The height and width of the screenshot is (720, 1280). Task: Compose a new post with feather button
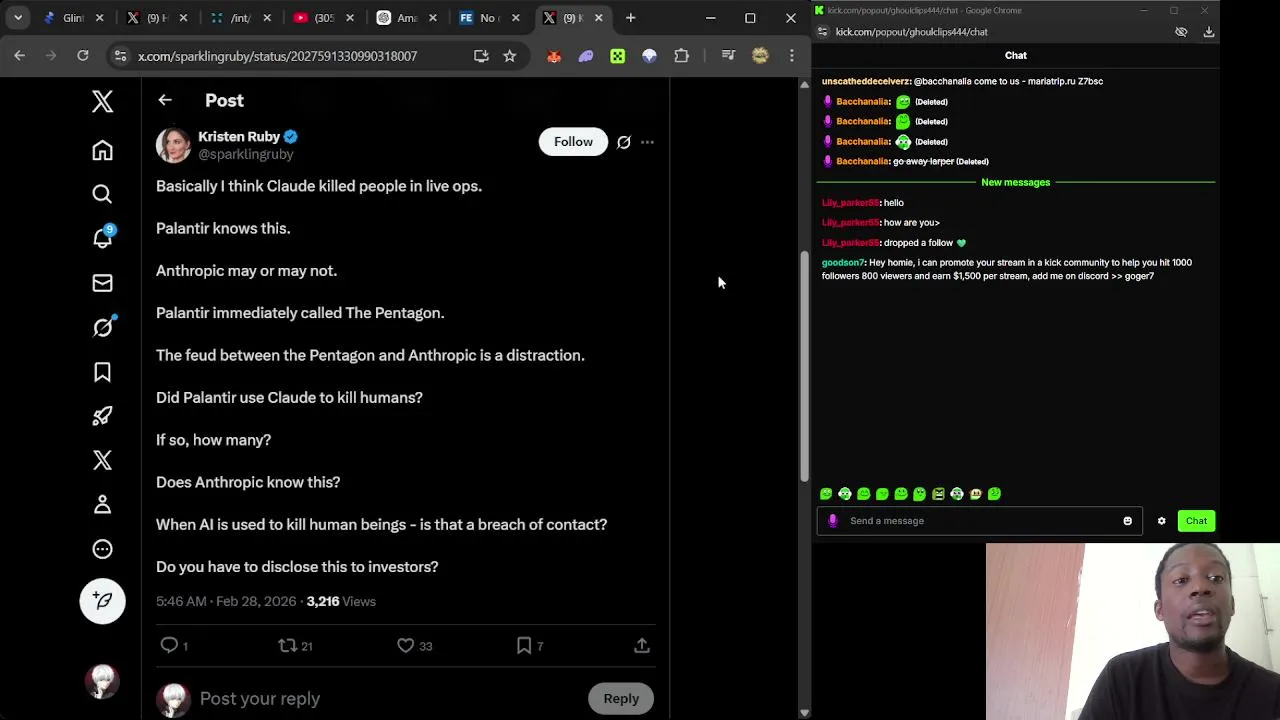click(102, 600)
